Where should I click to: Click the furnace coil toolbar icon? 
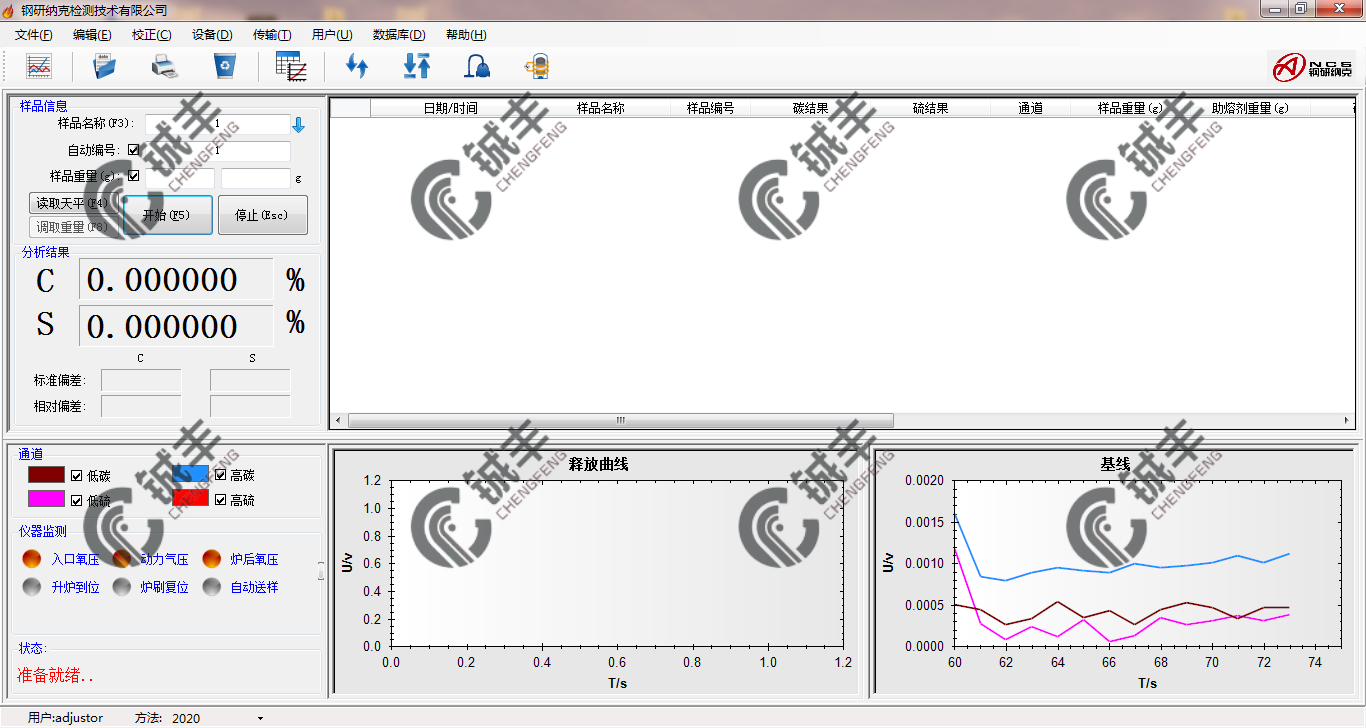[538, 67]
